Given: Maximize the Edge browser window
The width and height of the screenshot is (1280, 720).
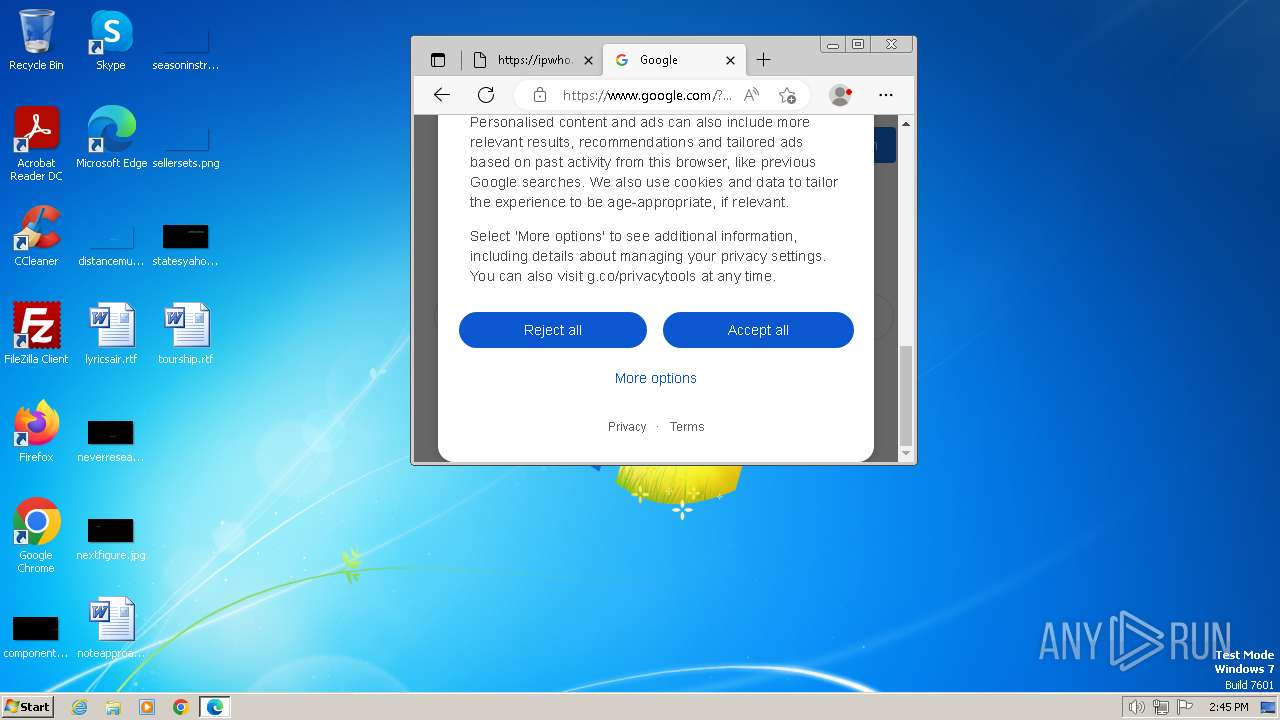Looking at the screenshot, I should 858,44.
